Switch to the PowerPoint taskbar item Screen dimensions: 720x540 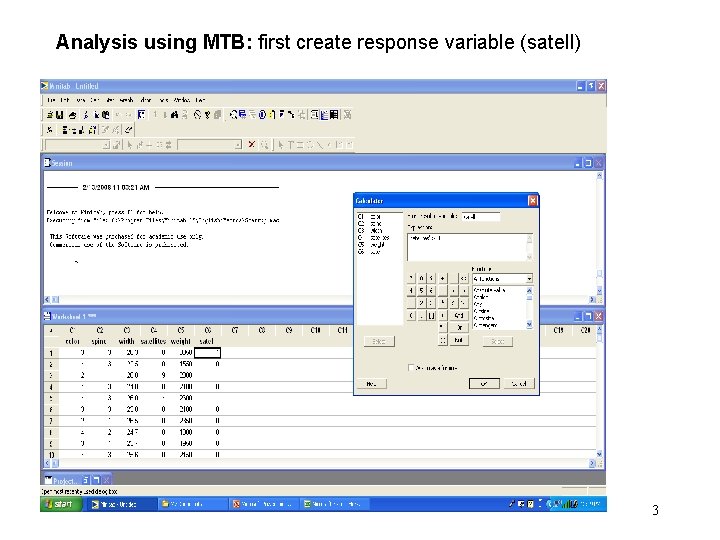[x=263, y=504]
